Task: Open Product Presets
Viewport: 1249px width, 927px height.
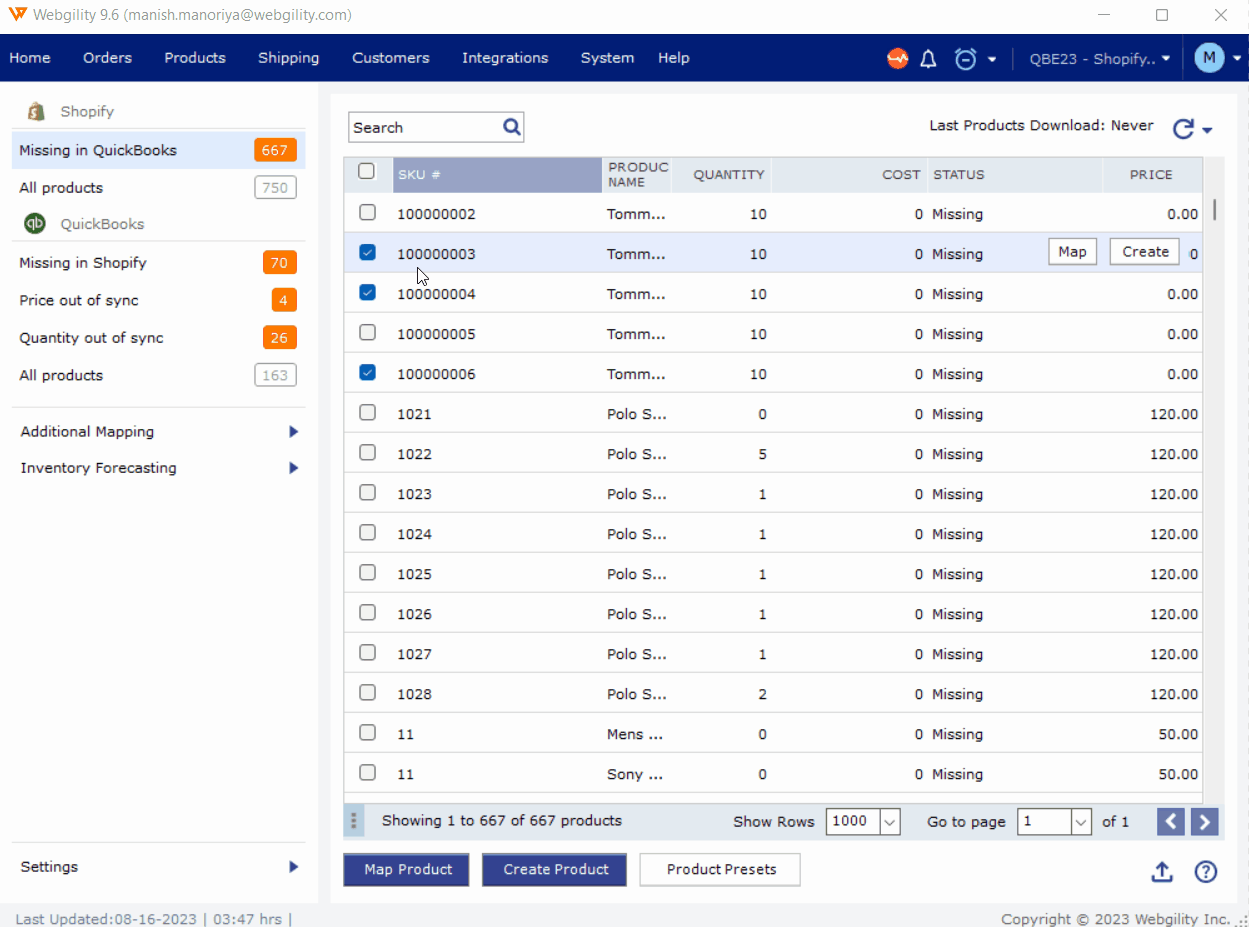Action: coord(721,870)
